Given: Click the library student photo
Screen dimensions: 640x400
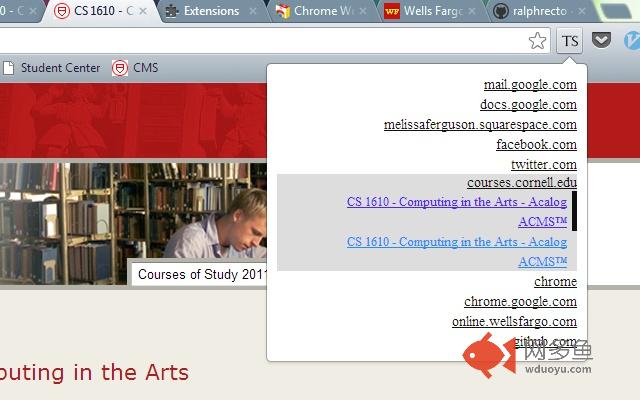Looking at the screenshot, I should click(x=133, y=224).
